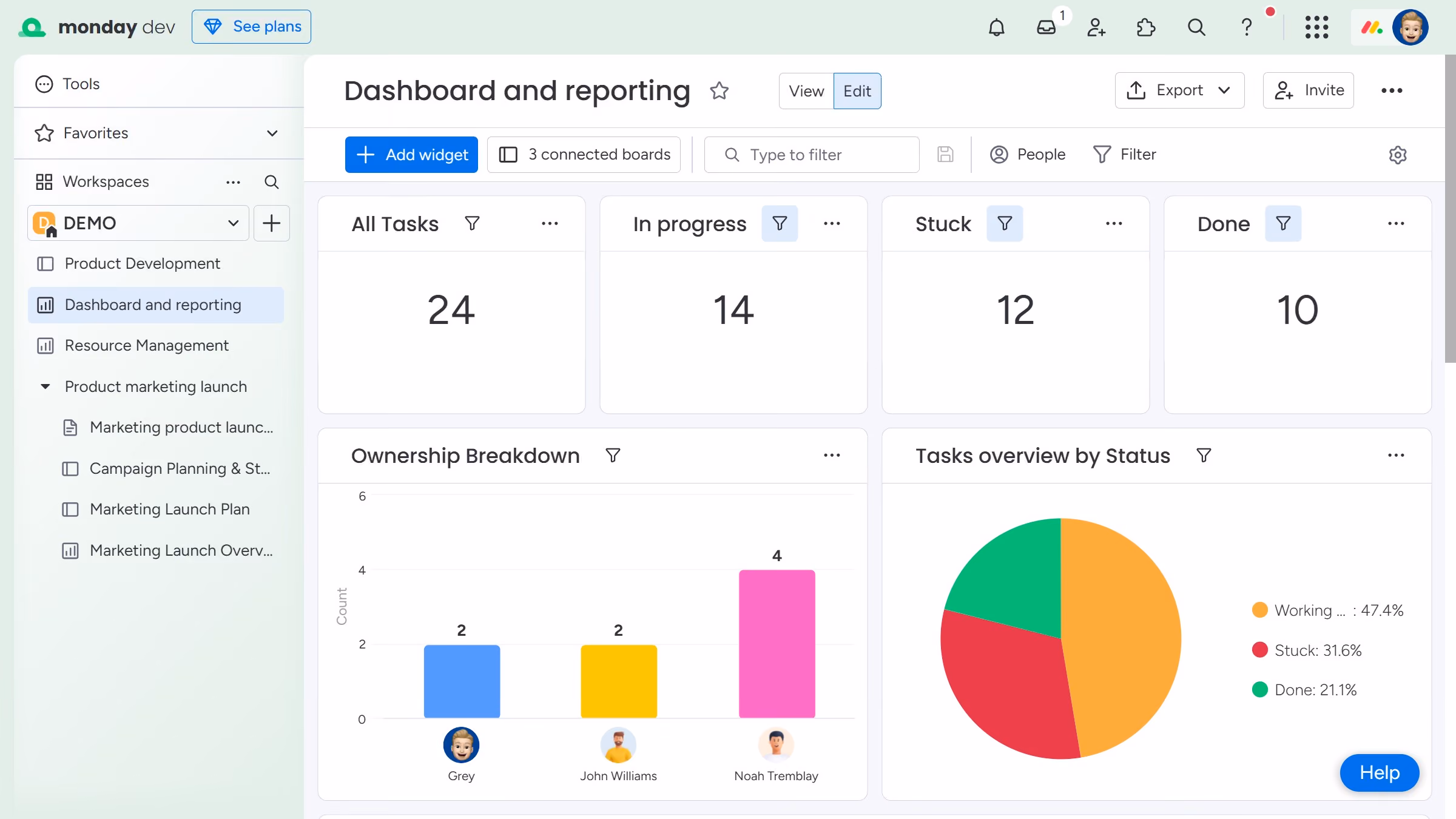
Task: Open the In progress widget three-dot menu
Action: pyautogui.click(x=832, y=224)
